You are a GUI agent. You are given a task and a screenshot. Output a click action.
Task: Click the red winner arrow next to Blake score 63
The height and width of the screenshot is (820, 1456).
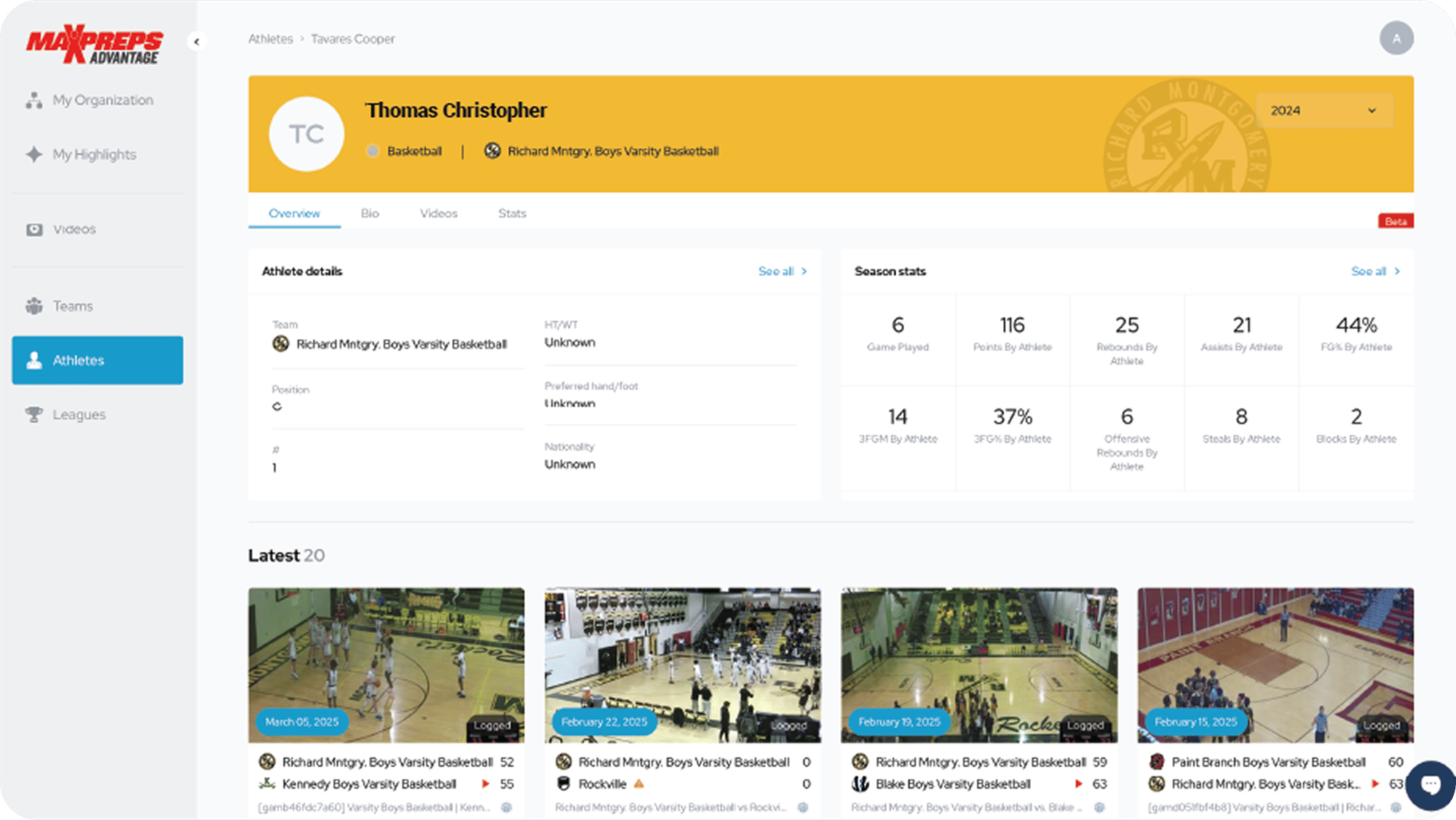tap(1079, 784)
